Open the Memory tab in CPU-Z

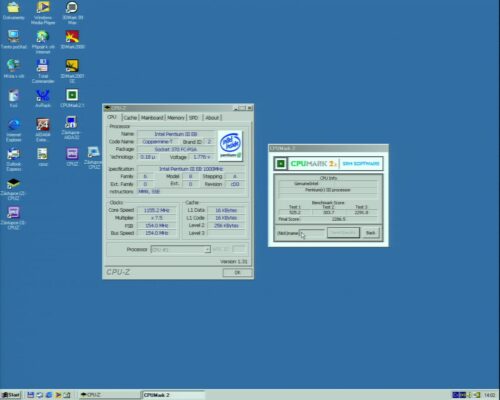point(176,118)
